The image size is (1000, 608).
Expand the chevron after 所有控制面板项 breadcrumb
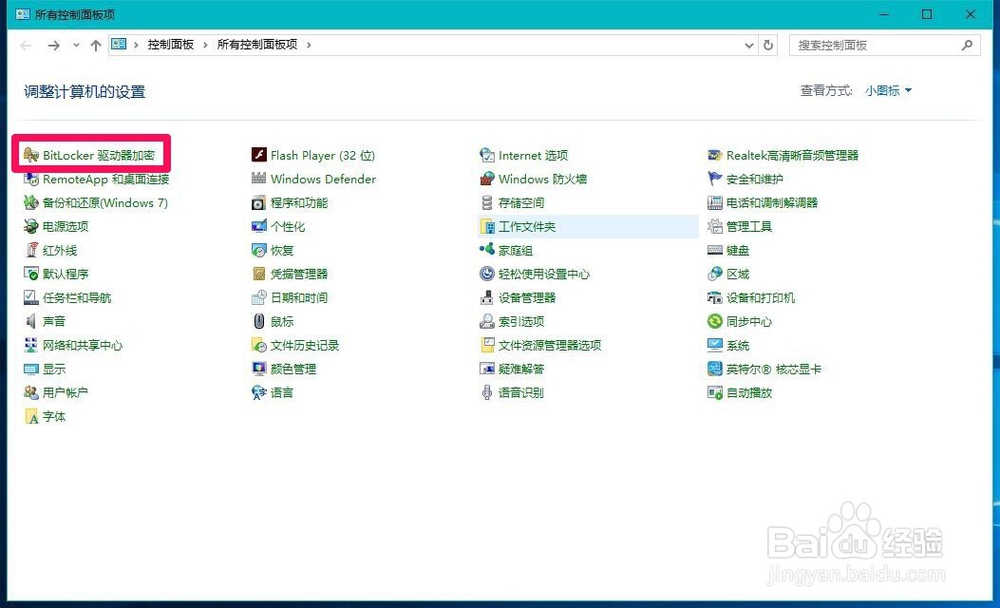click(309, 45)
